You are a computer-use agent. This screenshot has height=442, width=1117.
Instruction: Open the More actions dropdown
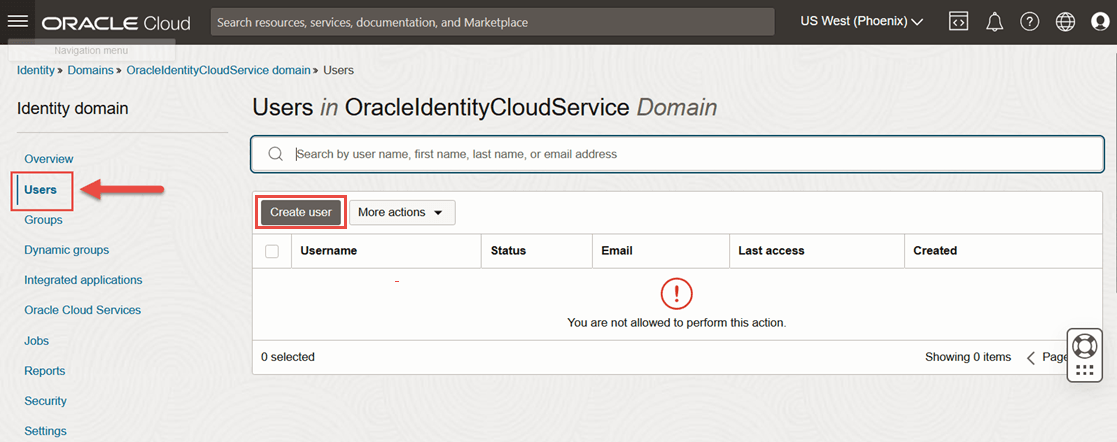pyautogui.click(x=402, y=212)
